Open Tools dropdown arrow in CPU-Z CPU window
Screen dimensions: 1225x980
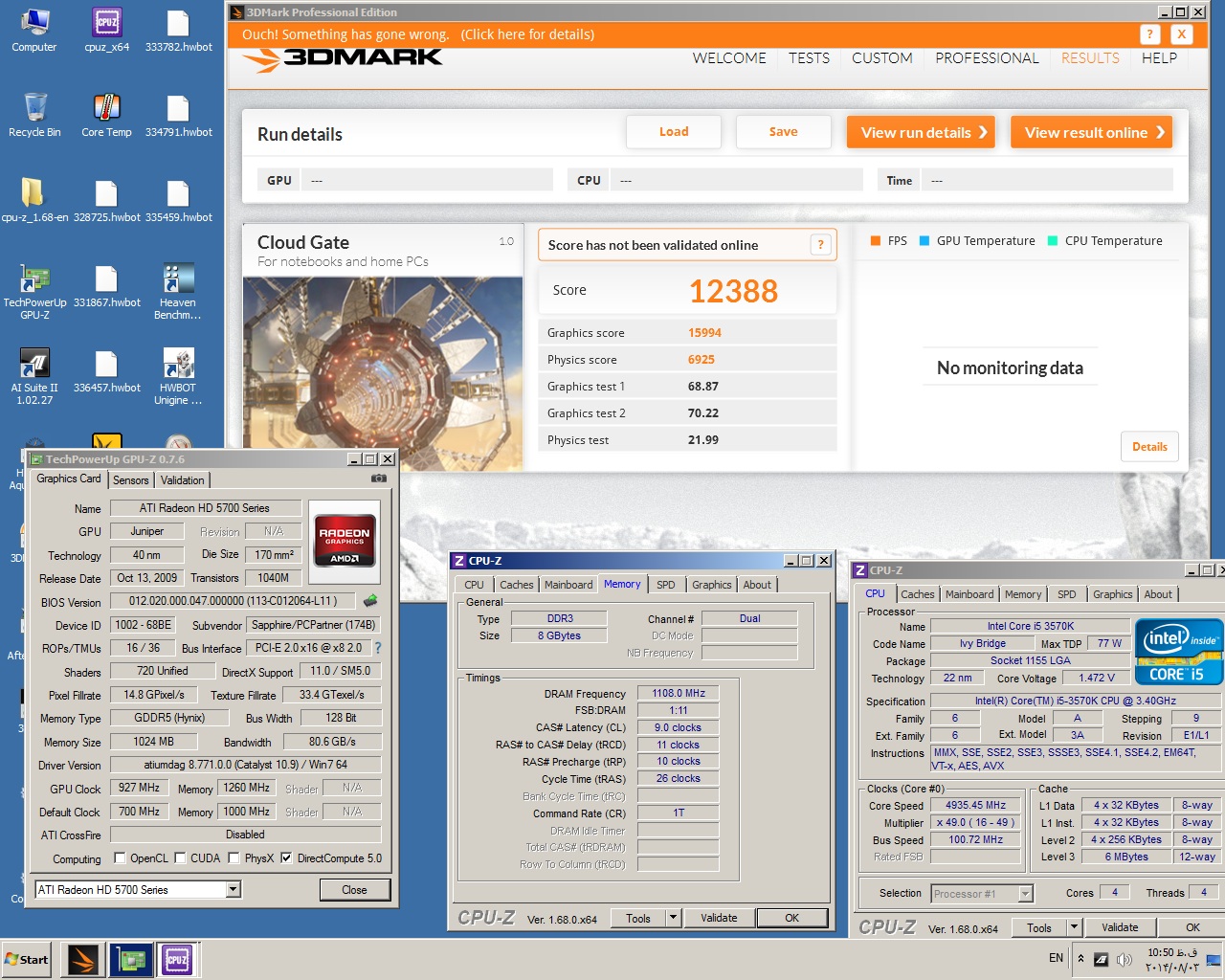coord(1074,927)
